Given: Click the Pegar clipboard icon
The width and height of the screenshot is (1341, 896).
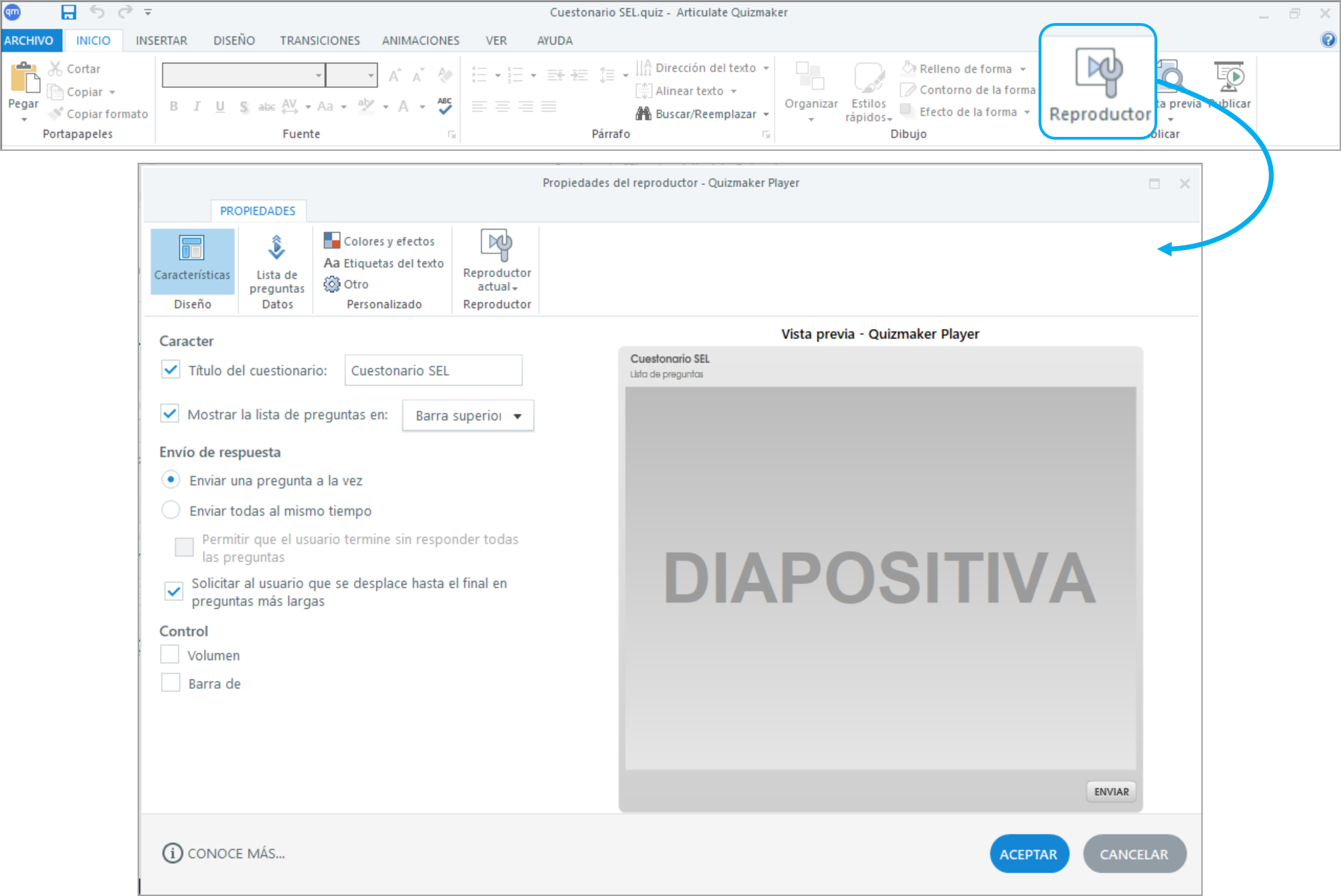Looking at the screenshot, I should (24, 78).
